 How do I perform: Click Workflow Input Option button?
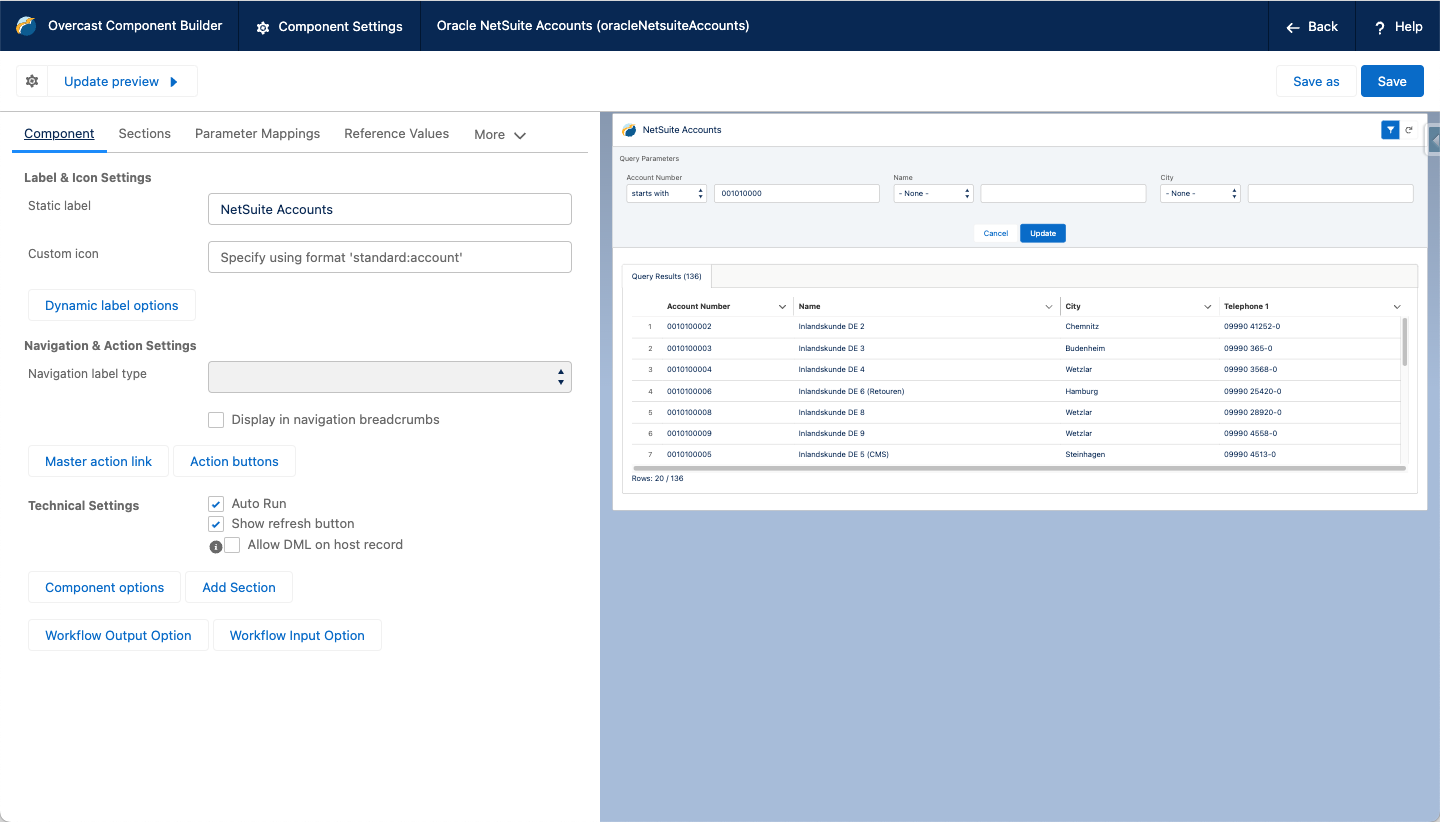(x=297, y=636)
